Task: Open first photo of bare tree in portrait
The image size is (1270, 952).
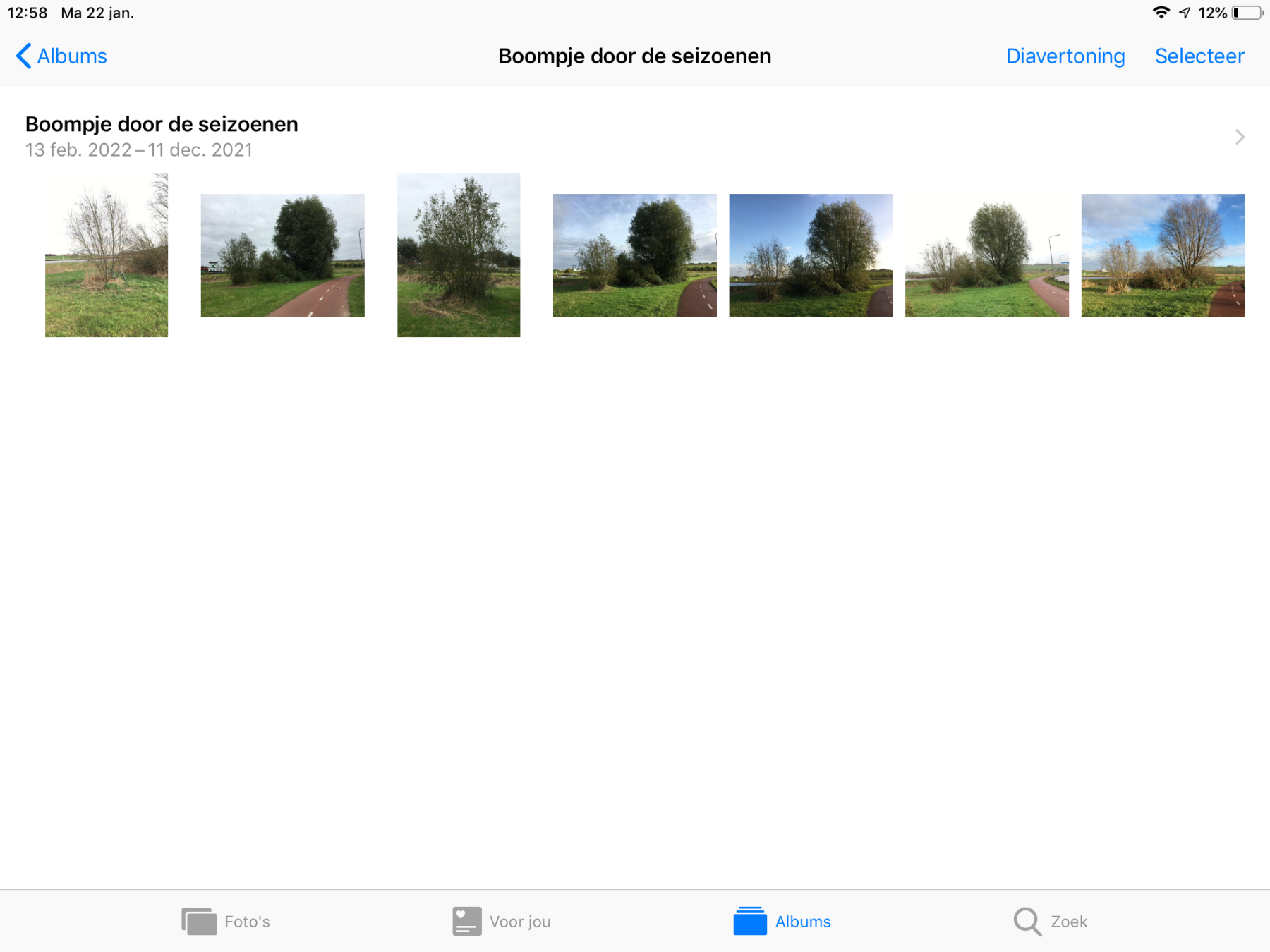Action: 107,255
